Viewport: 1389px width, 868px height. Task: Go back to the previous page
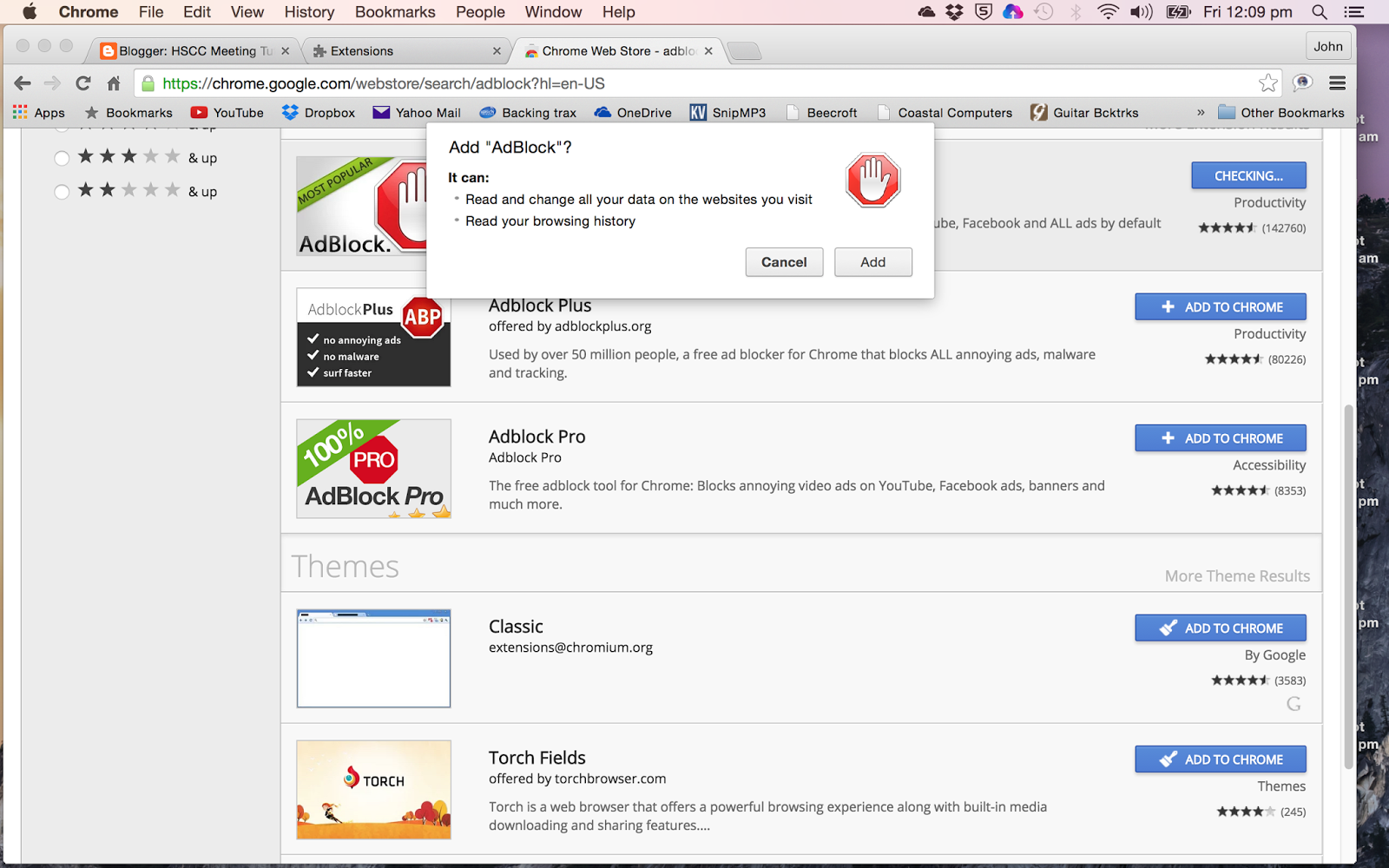(x=23, y=83)
